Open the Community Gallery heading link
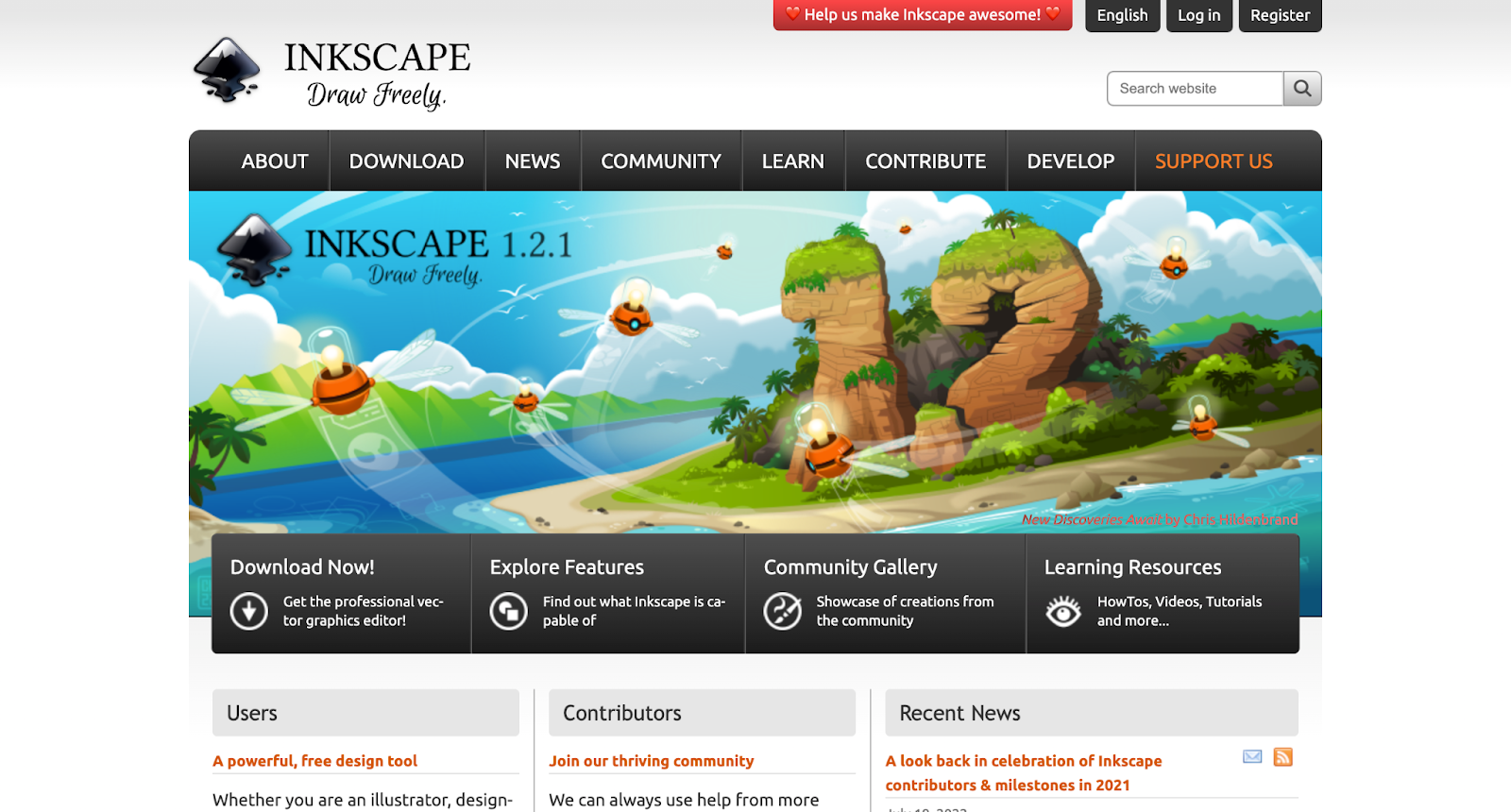 pos(851,567)
